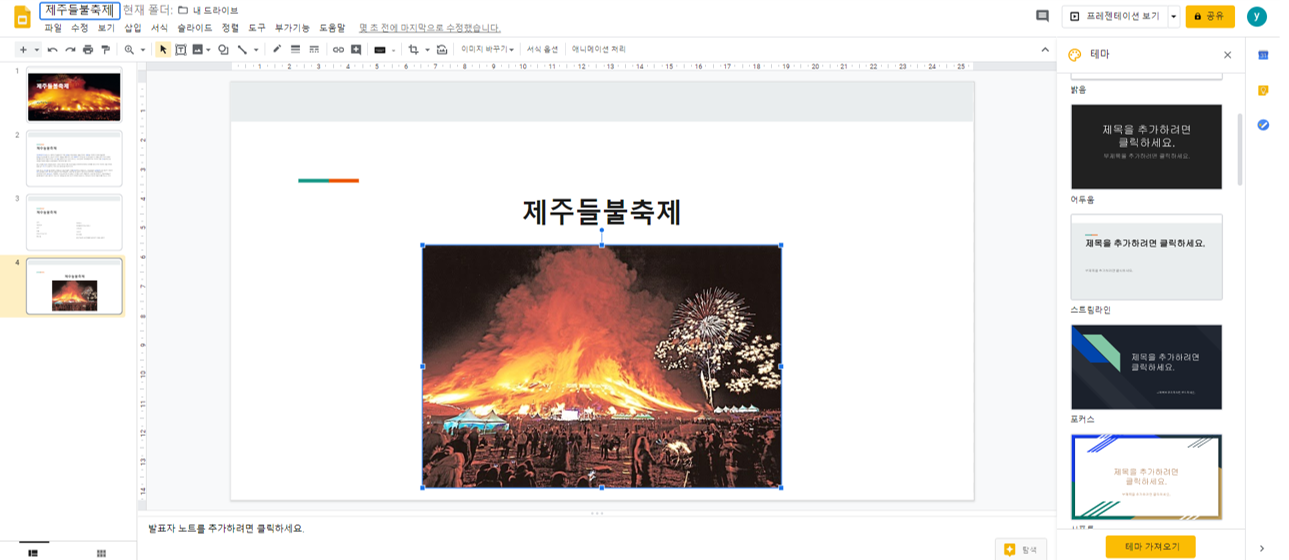1289x560 pixels.
Task: Open the 수정 menu
Action: [80, 28]
